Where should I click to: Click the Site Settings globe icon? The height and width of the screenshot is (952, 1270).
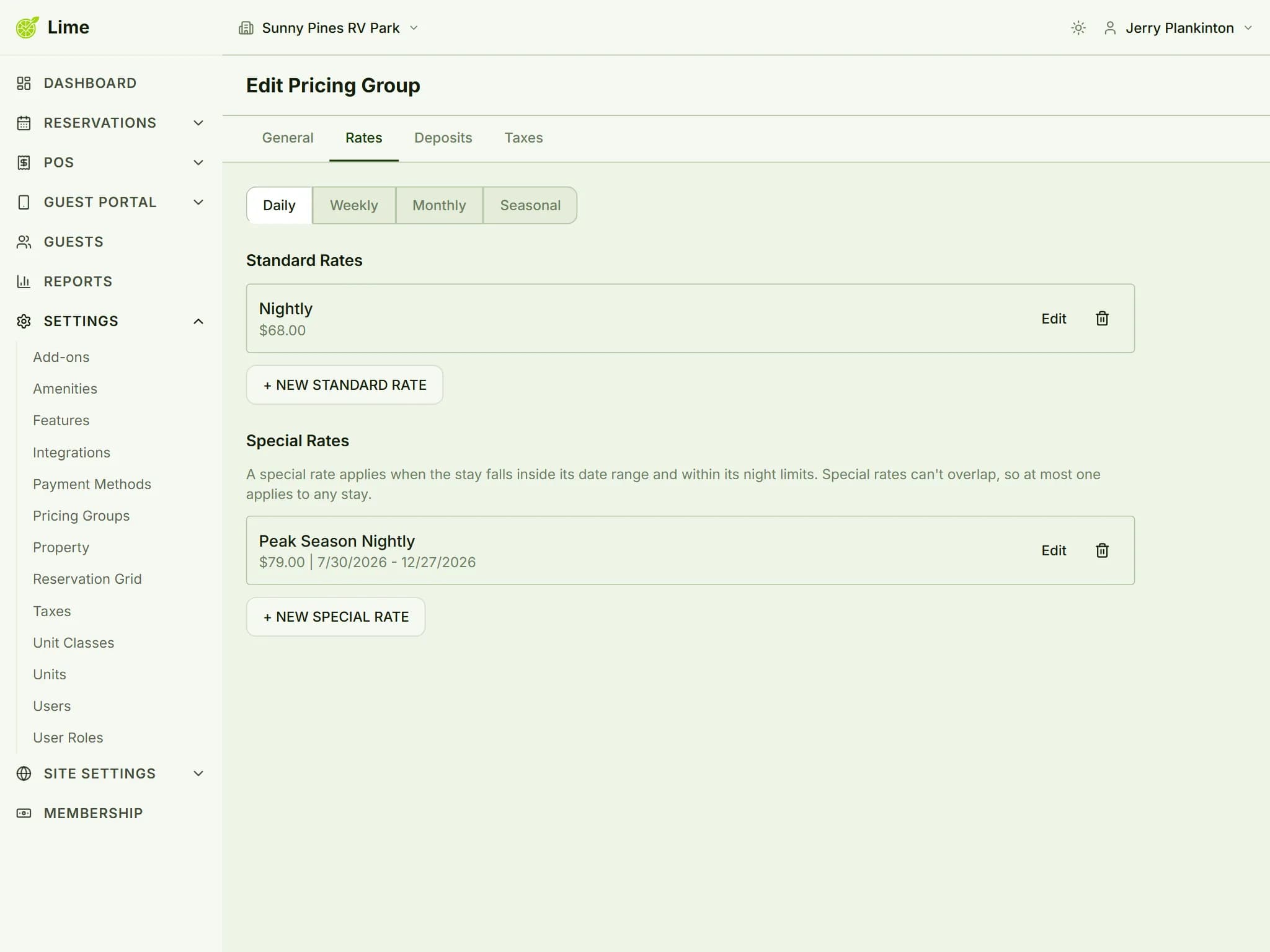(x=24, y=773)
